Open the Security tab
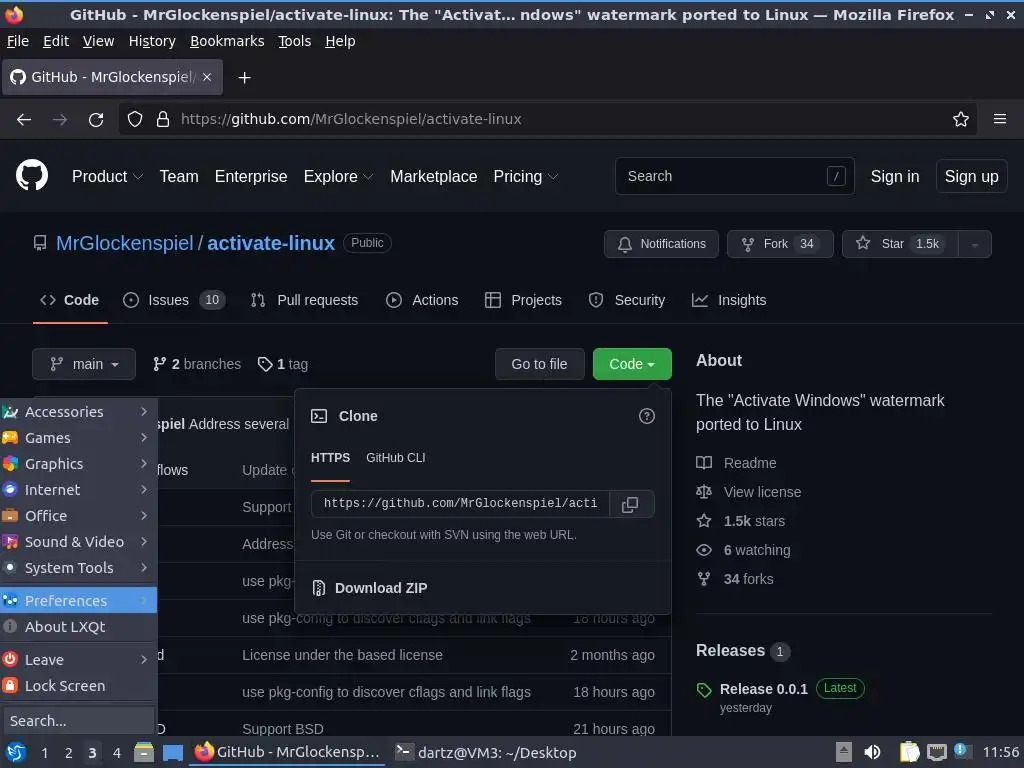Screen dimensions: 1024x768 (x=626, y=300)
